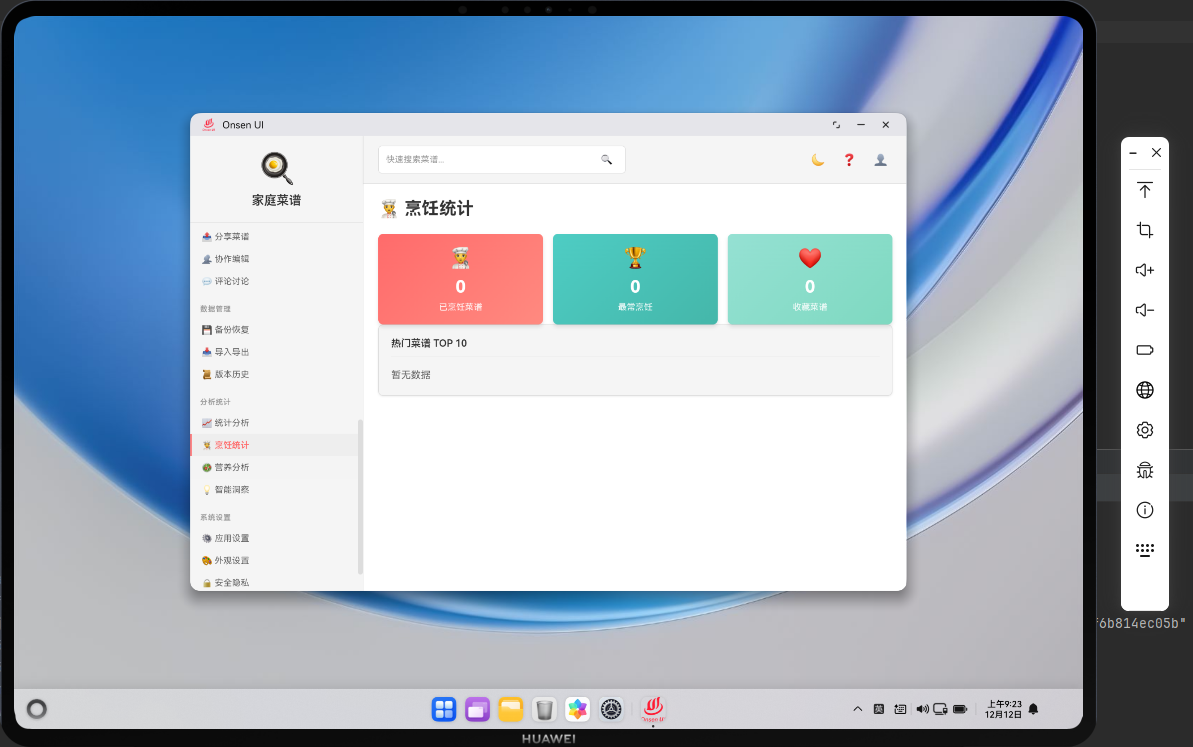Open 应用设置 in the sidebar
Screen dimensions: 1193x747
pos(274,538)
